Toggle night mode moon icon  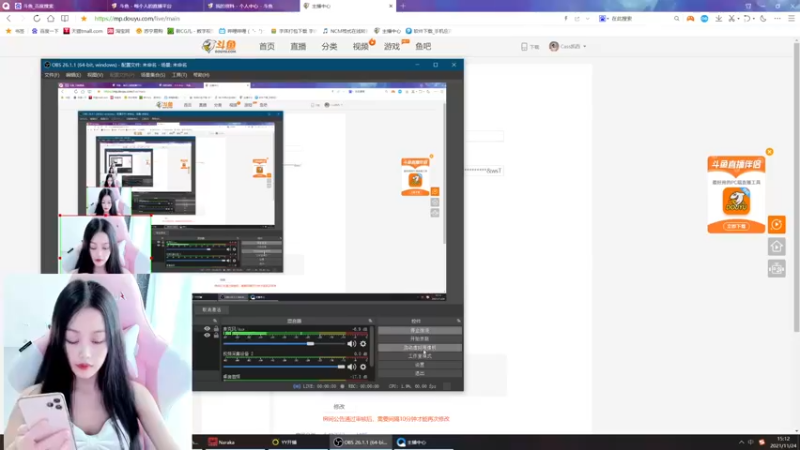click(x=763, y=18)
